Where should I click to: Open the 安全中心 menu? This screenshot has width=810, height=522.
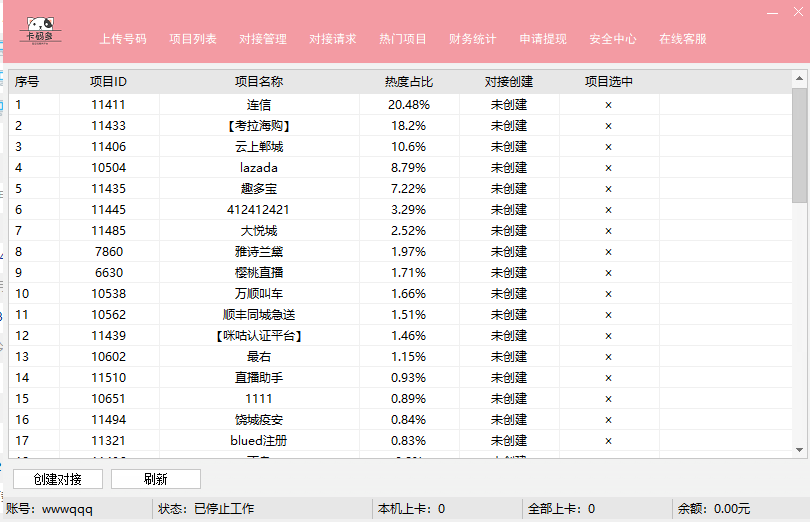[x=613, y=39]
